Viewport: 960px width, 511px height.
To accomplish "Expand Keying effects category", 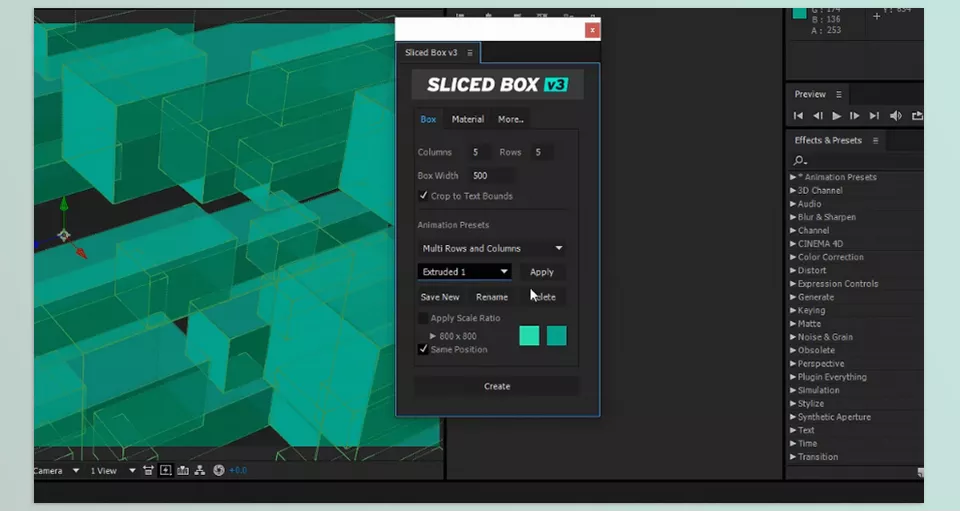I will point(793,310).
